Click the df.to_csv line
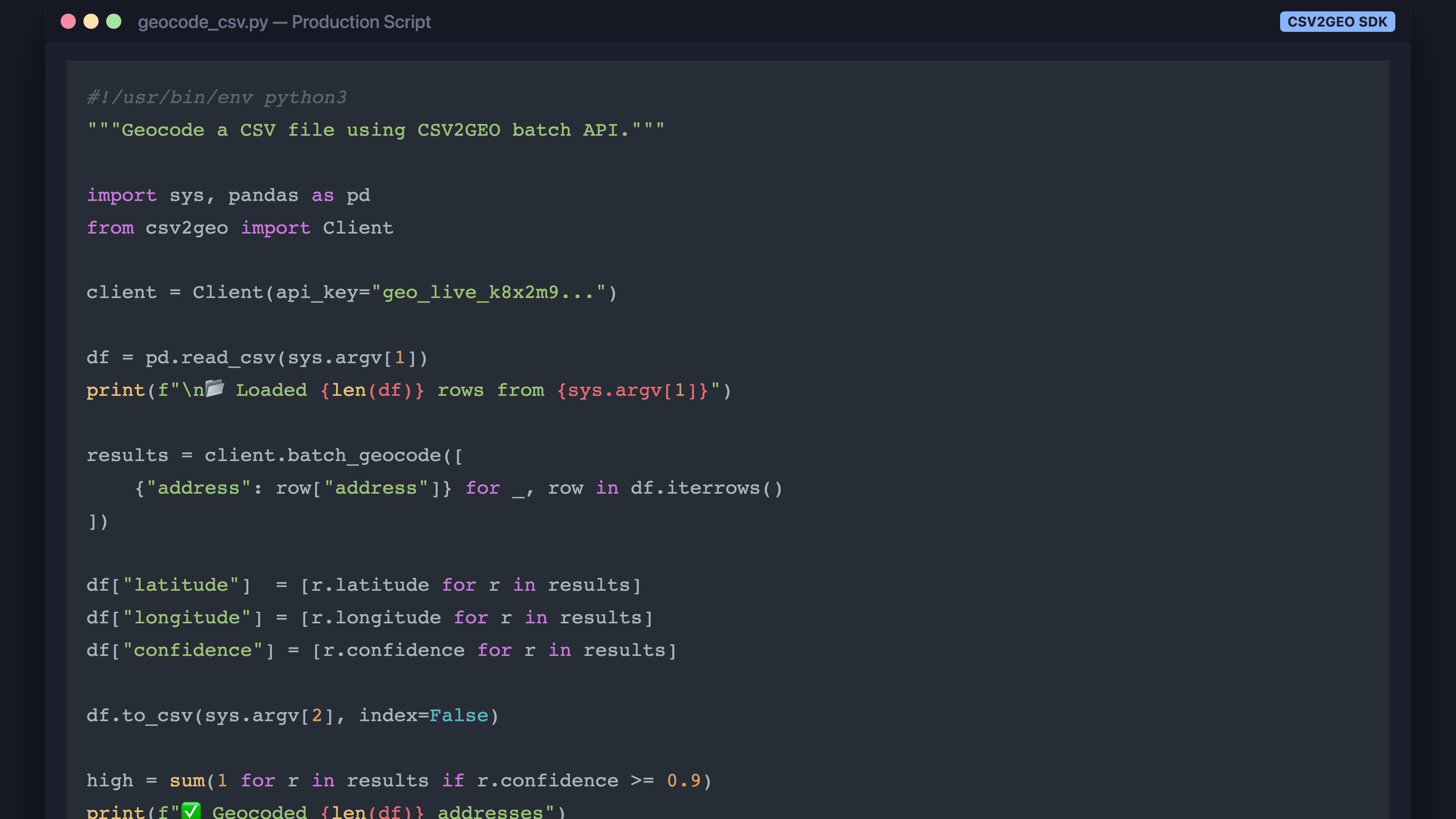This screenshot has width=1456, height=819. tap(293, 715)
